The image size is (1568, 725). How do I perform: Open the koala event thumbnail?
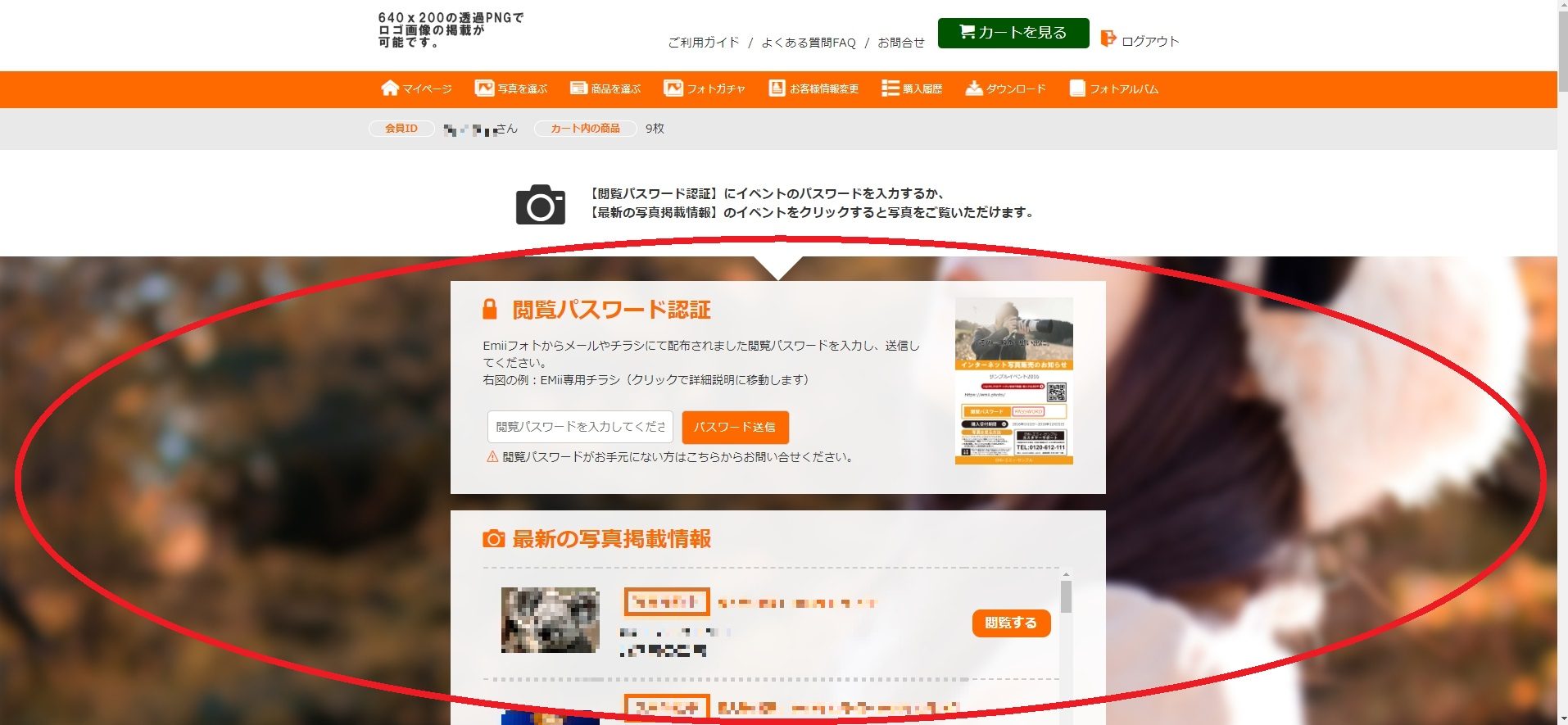[x=550, y=620]
